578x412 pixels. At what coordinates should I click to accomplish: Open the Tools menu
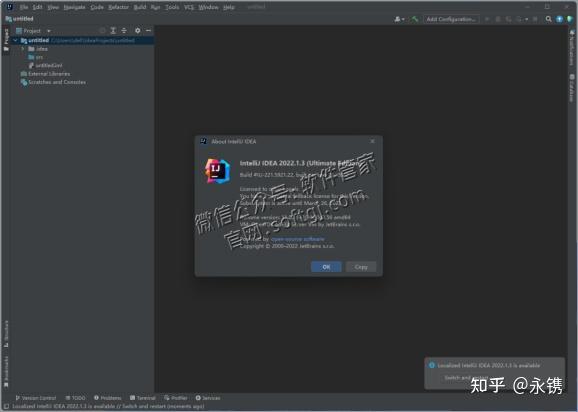click(x=172, y=7)
